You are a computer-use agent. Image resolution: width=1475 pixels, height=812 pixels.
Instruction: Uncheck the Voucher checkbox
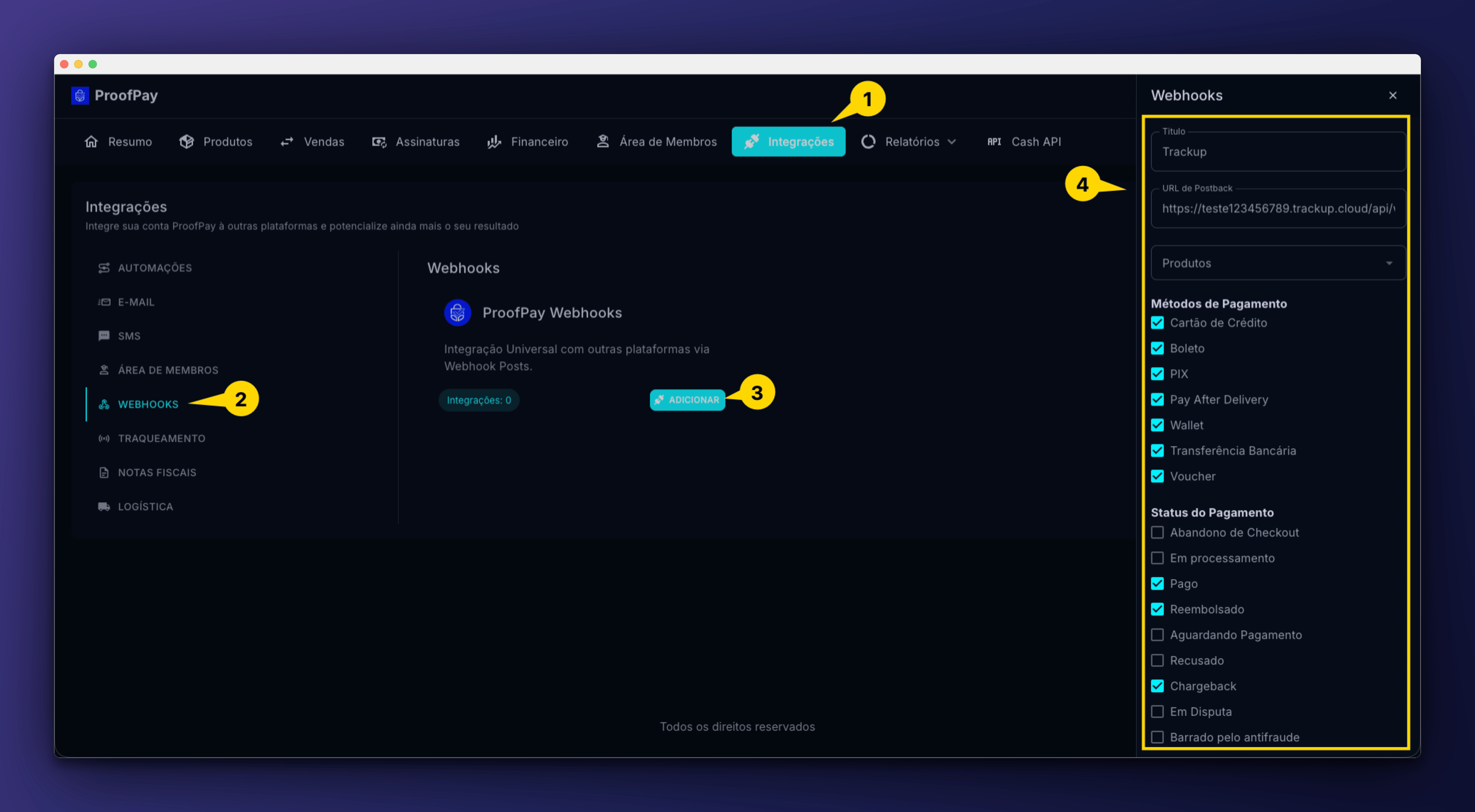click(x=1157, y=476)
